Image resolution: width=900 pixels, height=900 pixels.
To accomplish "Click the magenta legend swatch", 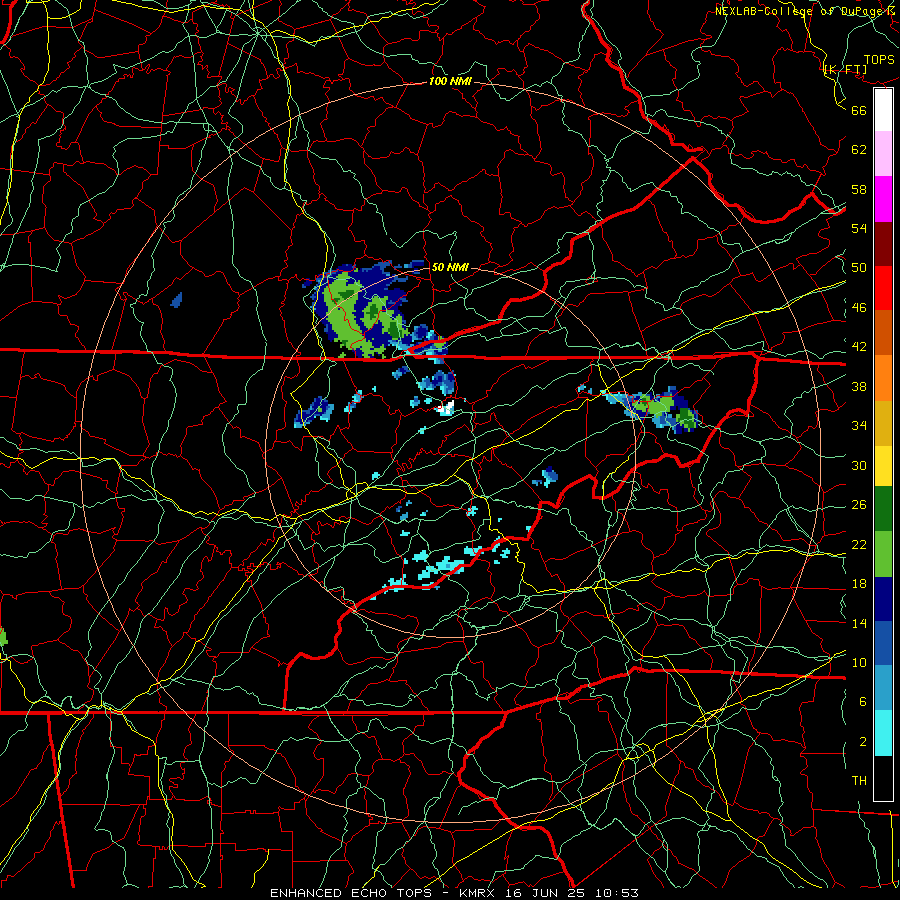I will [883, 199].
